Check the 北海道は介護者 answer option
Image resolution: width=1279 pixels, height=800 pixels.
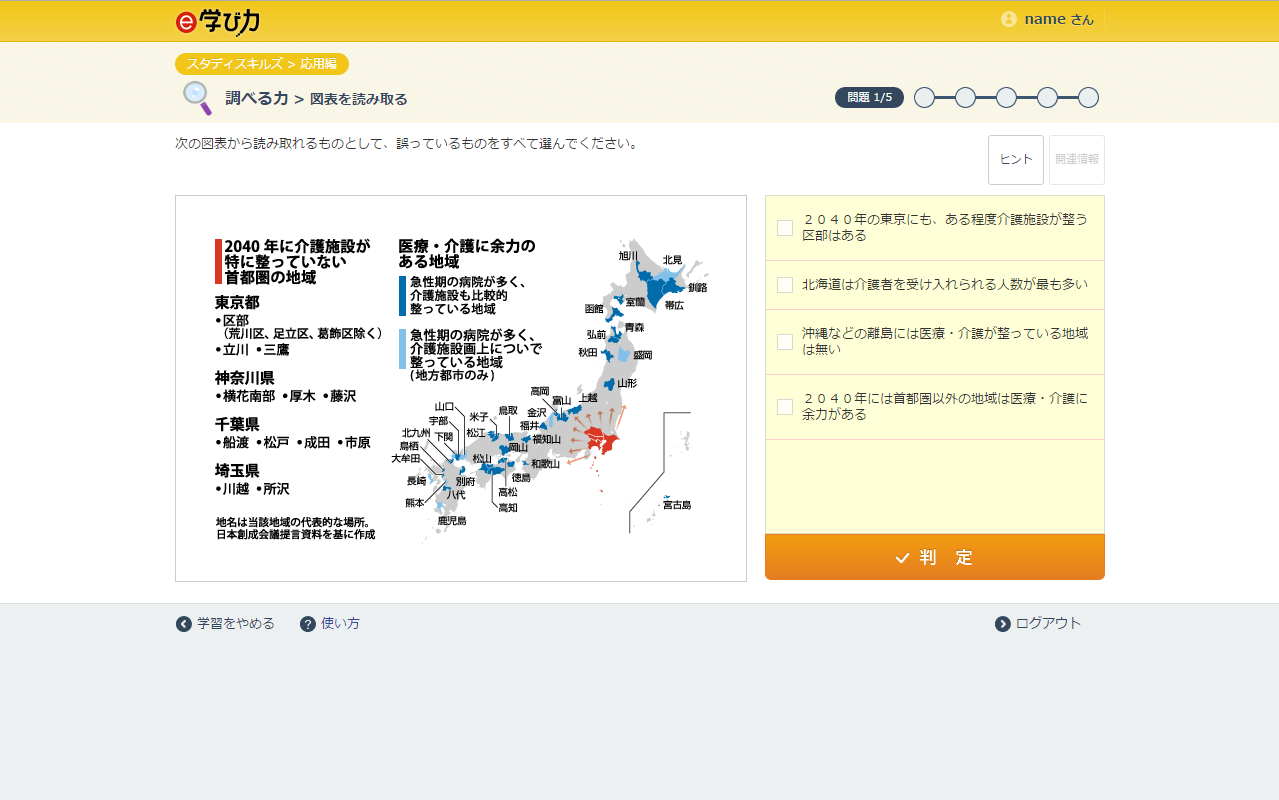(x=785, y=285)
